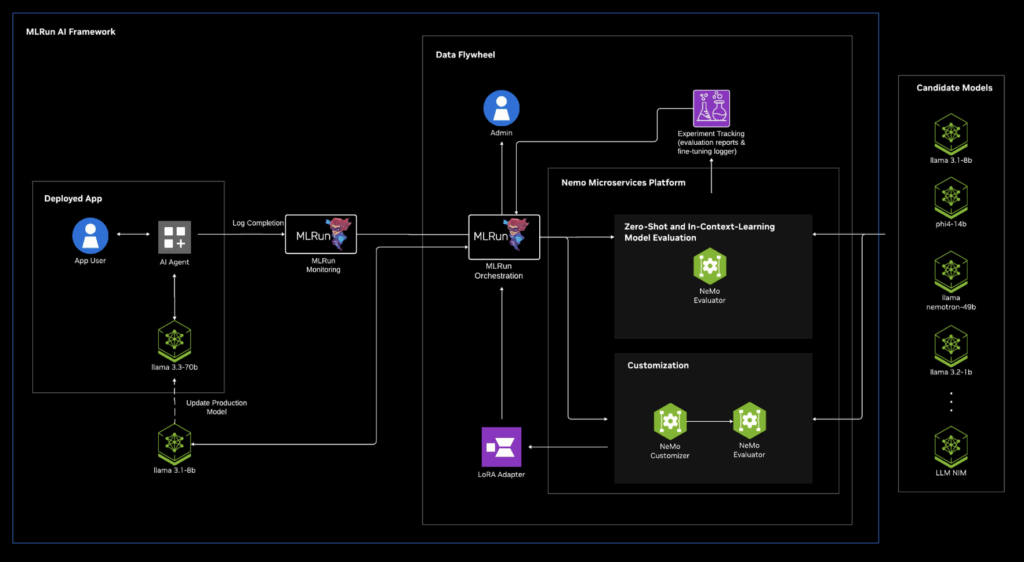Click the llama 3.3-70b model icon
1024x562 pixels.
coord(174,341)
